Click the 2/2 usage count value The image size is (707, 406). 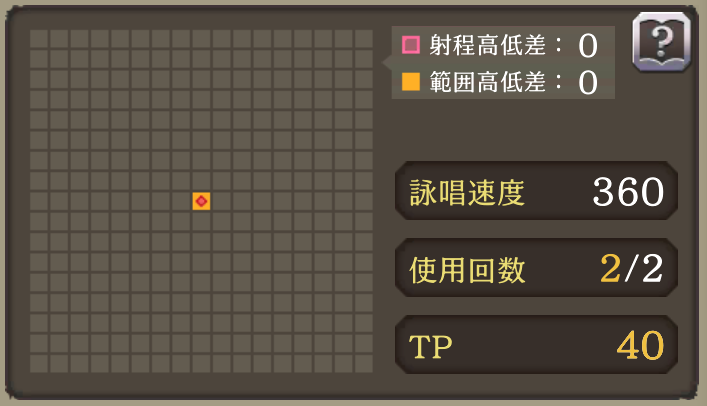point(631,268)
